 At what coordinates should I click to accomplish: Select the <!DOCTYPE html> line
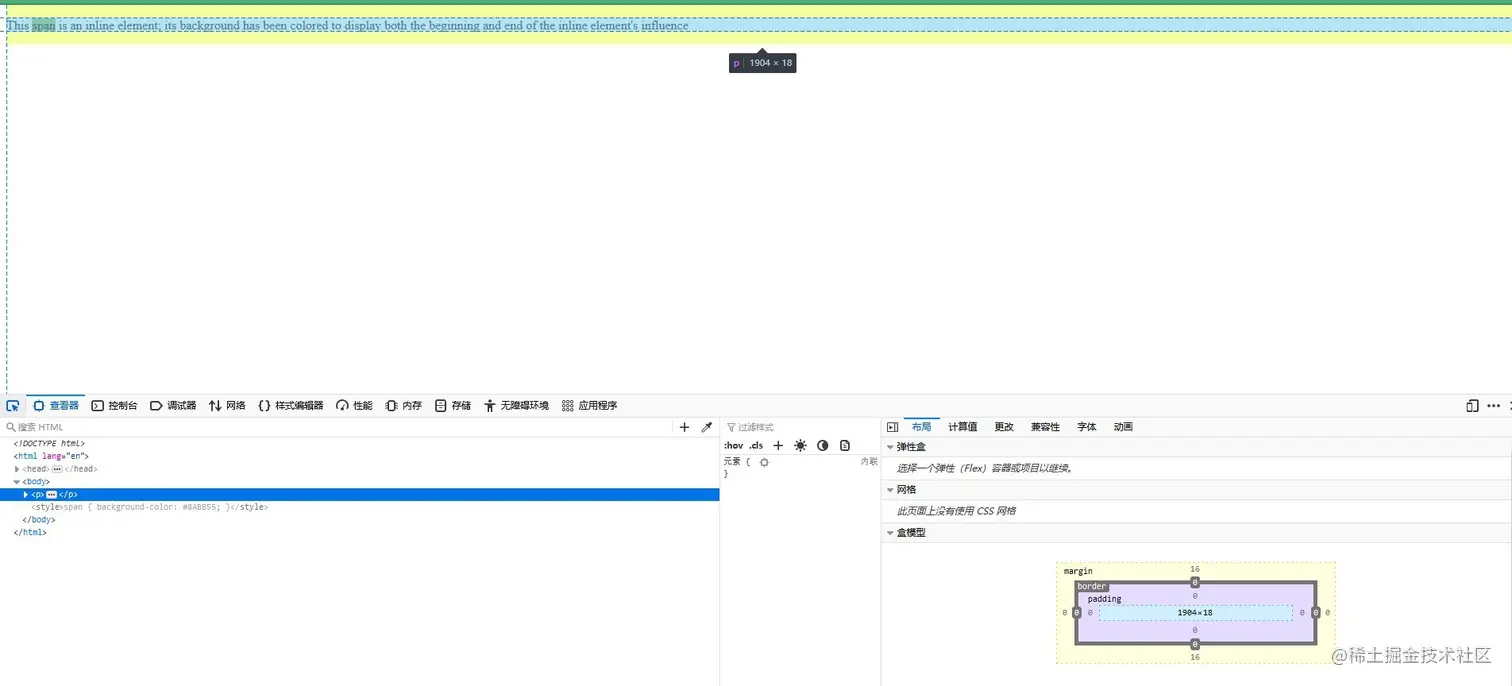(x=49, y=443)
